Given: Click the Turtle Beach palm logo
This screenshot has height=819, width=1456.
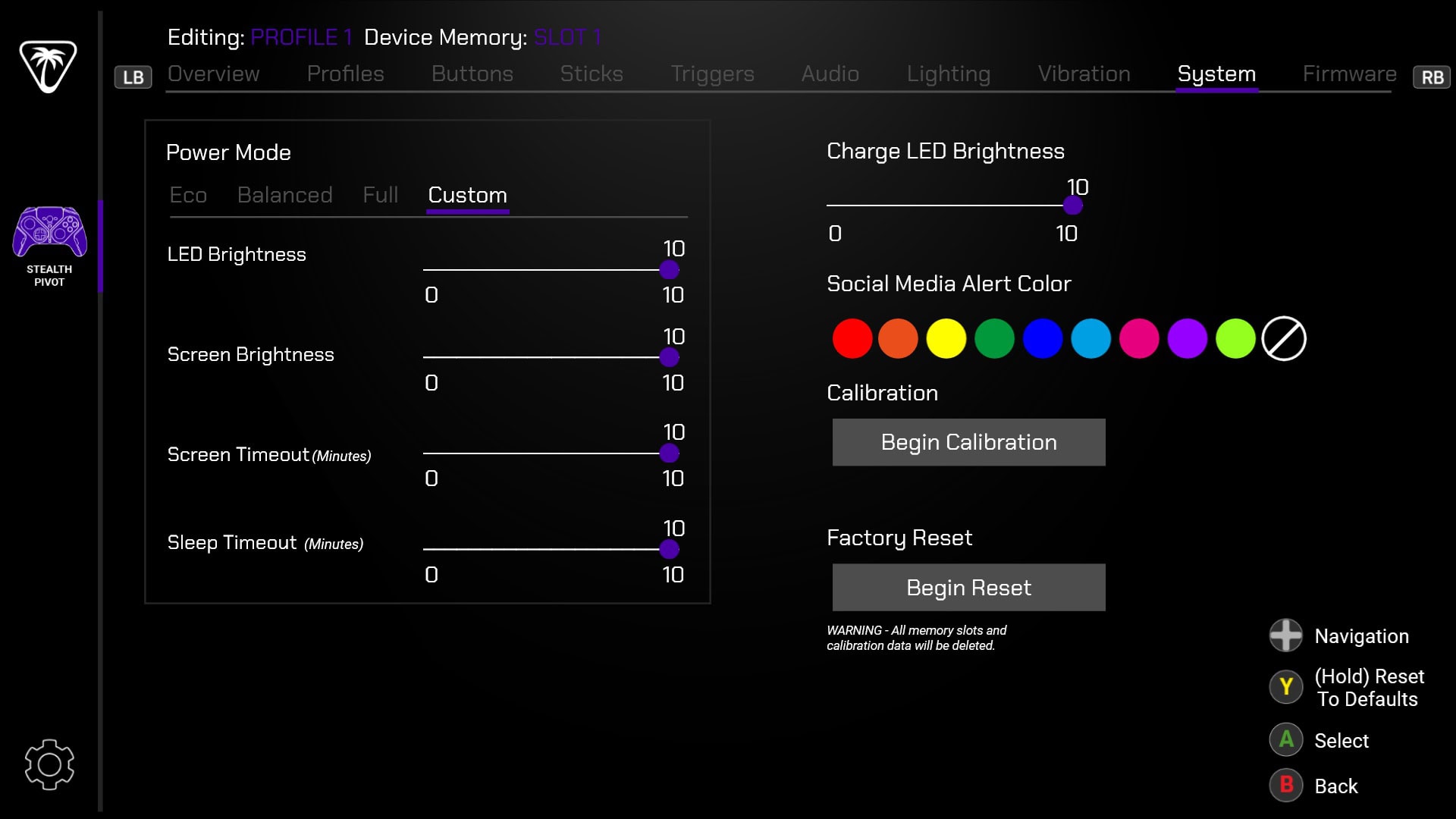Looking at the screenshot, I should pyautogui.click(x=48, y=67).
